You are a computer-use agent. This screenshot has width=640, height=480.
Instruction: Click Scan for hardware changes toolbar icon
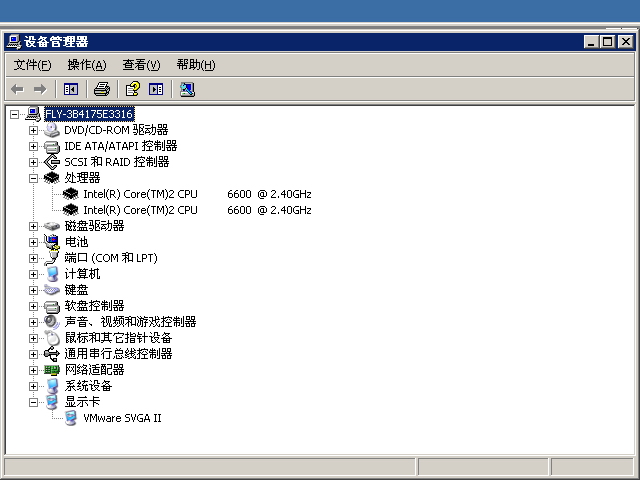(x=187, y=89)
